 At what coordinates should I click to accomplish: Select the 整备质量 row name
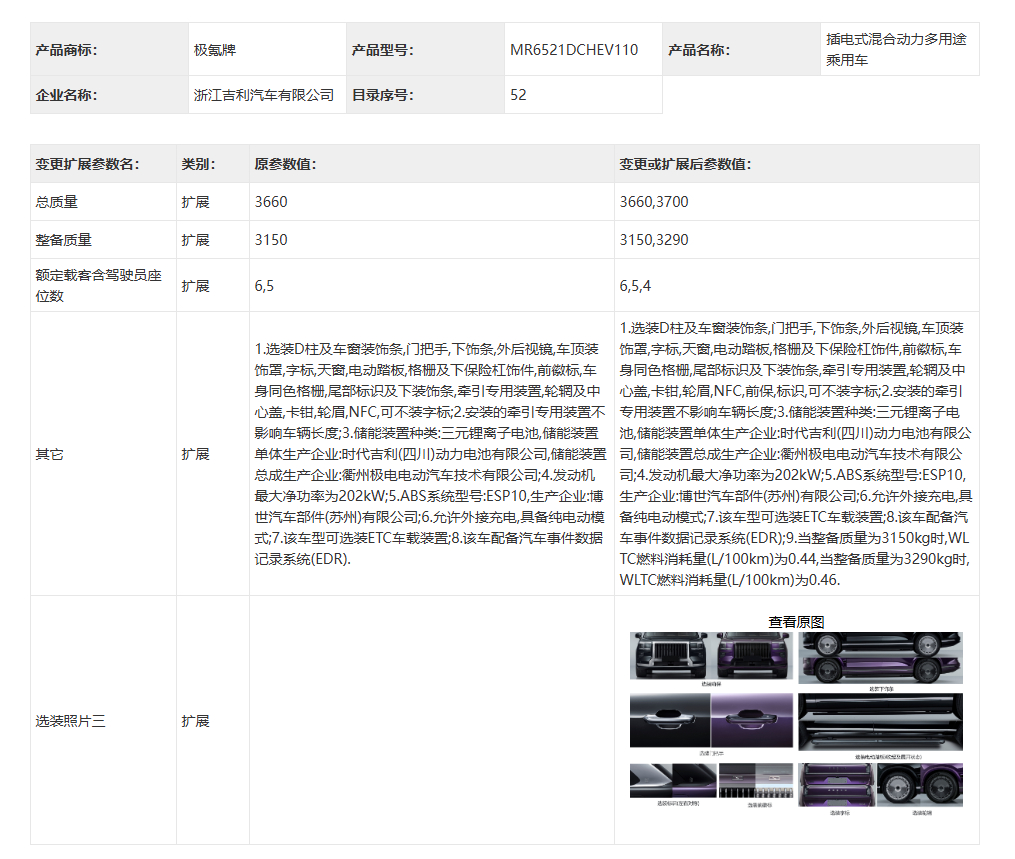[x=63, y=240]
